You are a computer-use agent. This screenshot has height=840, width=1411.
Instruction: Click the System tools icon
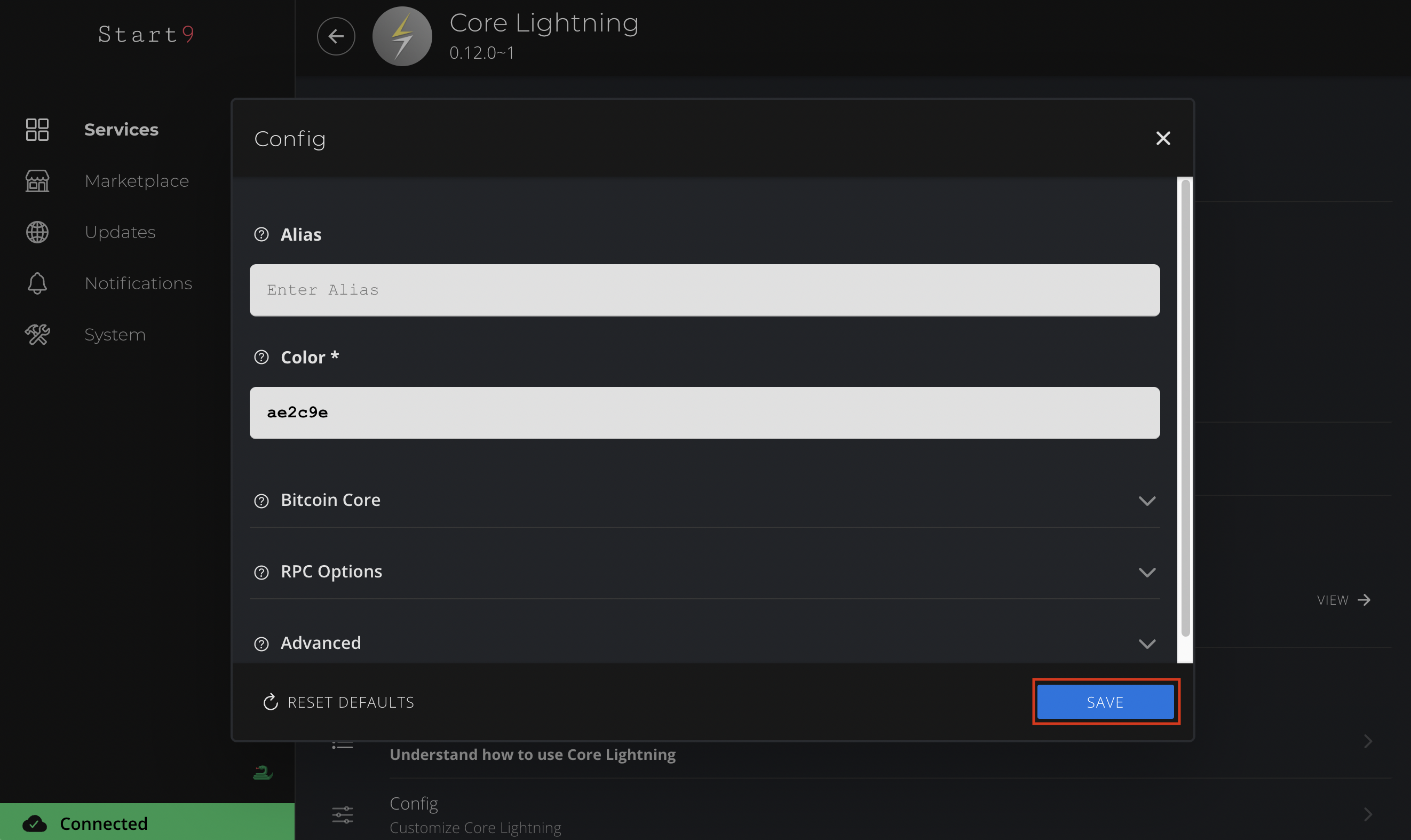pos(37,335)
